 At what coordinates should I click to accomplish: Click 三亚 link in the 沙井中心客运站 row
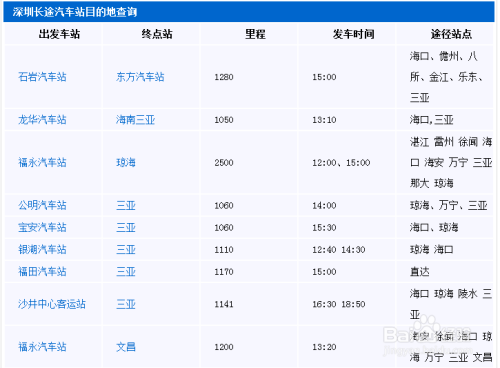pyautogui.click(x=126, y=304)
